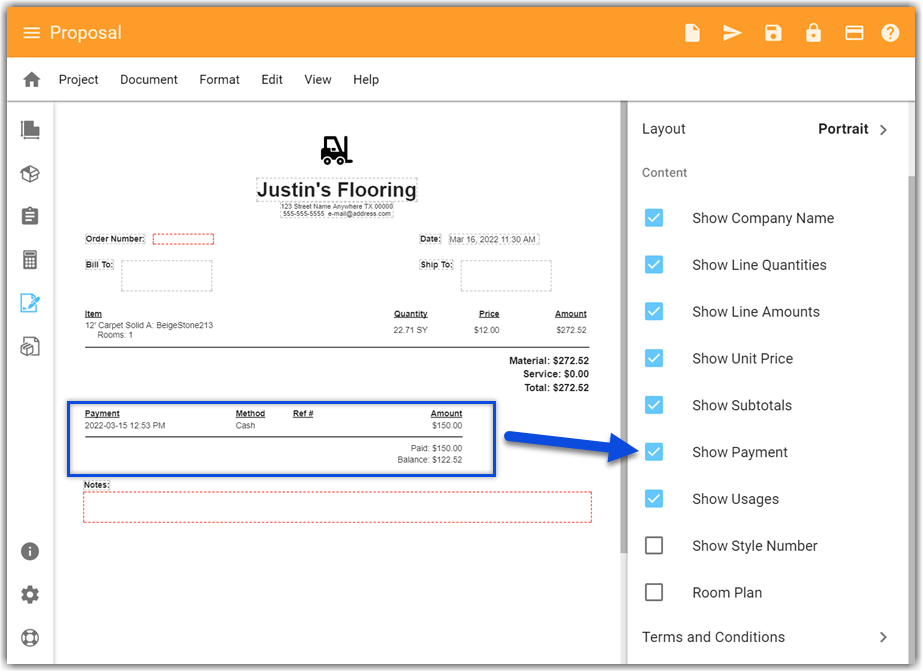This screenshot has width=923, height=672.
Task: Open the document-with-box icon in sidebar
Action: click(x=30, y=347)
